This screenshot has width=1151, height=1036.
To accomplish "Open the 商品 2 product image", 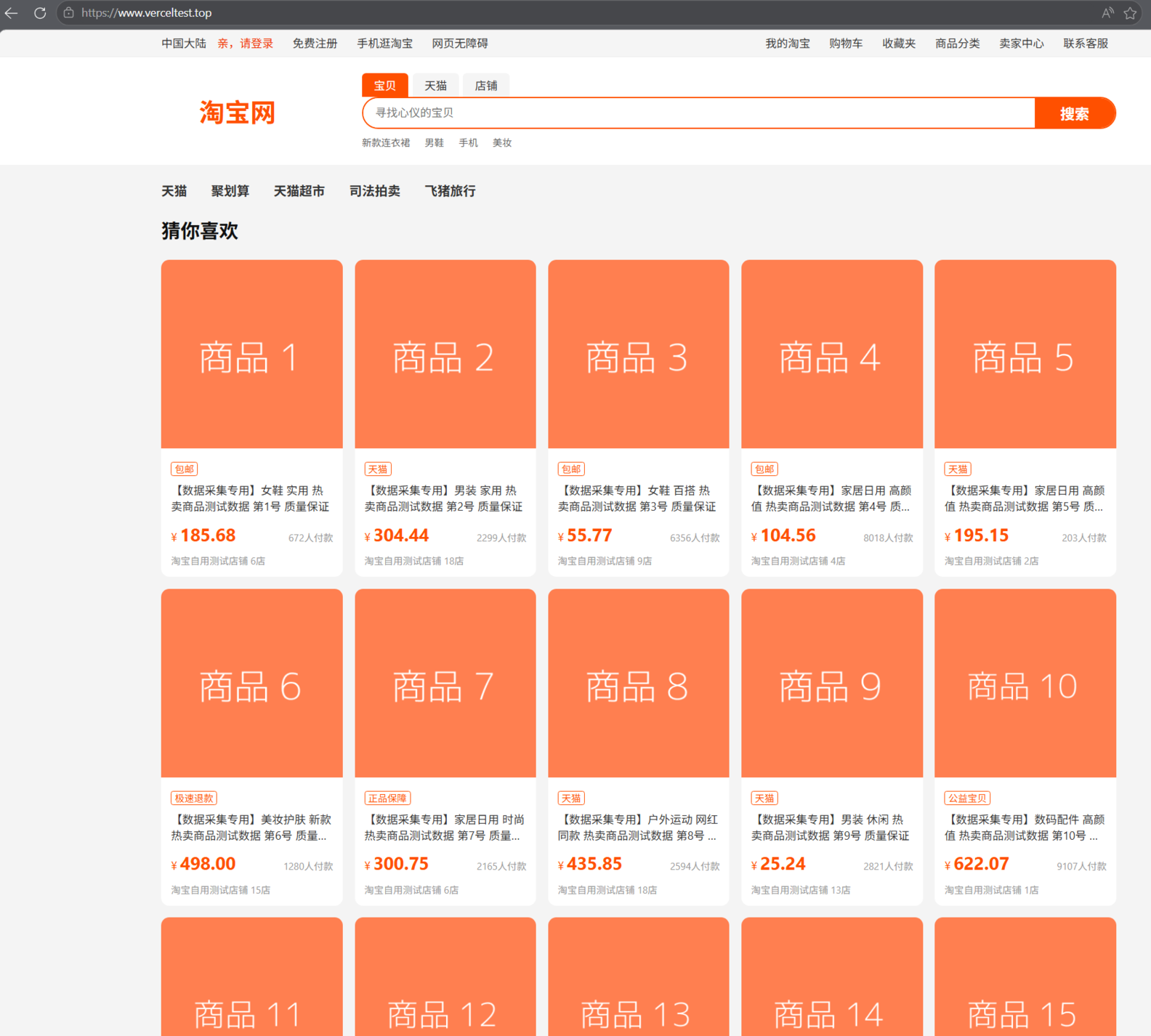I will 445,354.
